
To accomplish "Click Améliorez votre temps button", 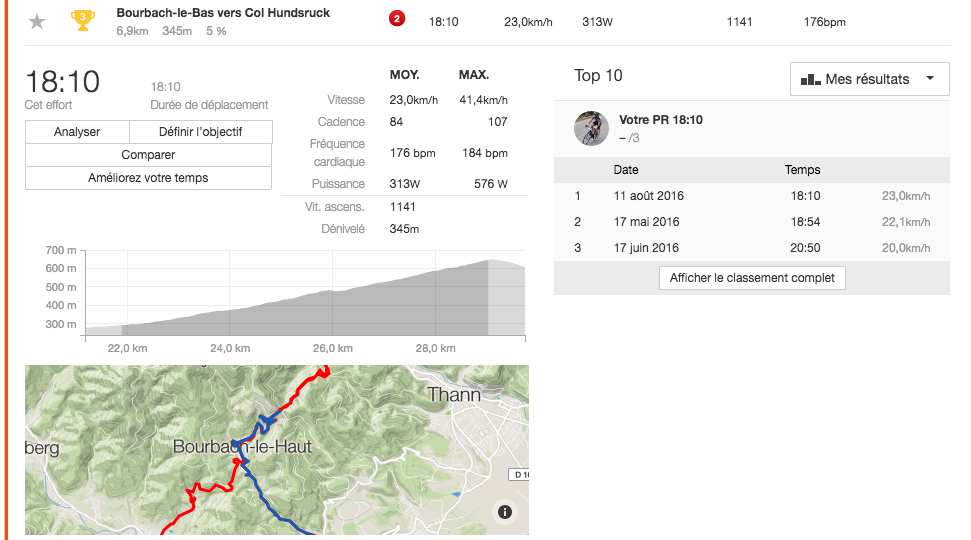I will point(148,178).
